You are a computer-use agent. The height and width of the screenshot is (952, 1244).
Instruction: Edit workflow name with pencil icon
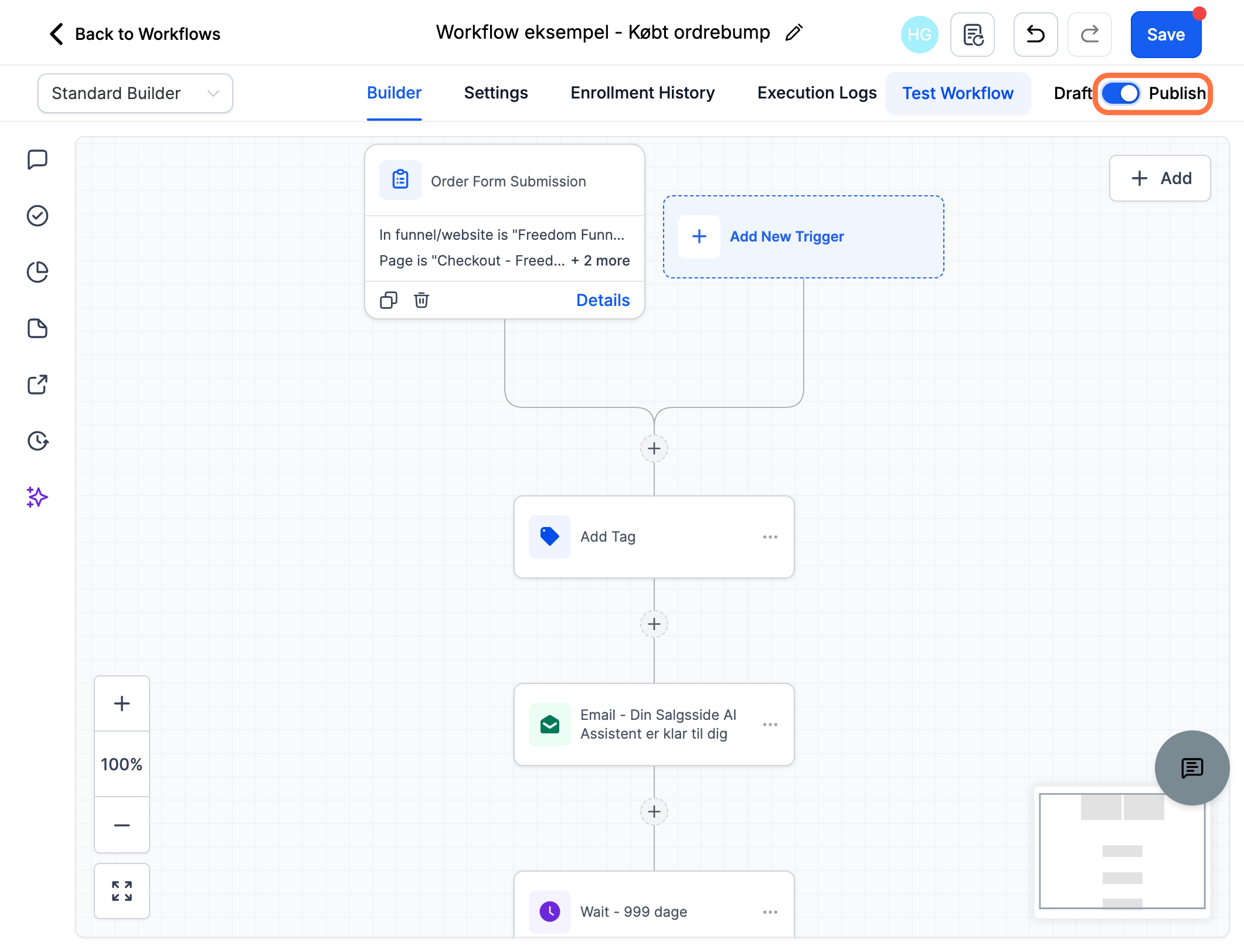tap(794, 33)
